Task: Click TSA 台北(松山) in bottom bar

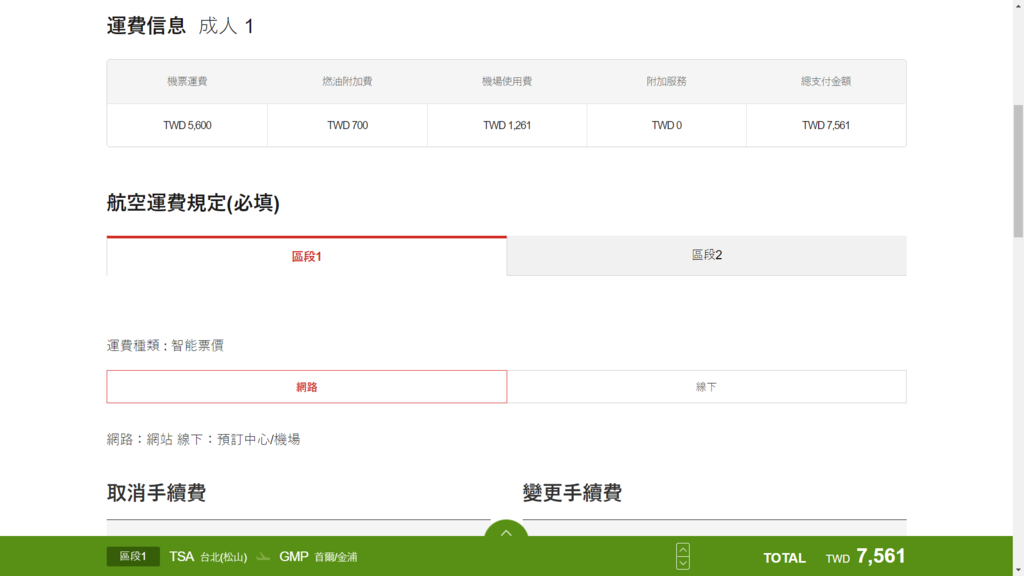Action: coord(208,557)
